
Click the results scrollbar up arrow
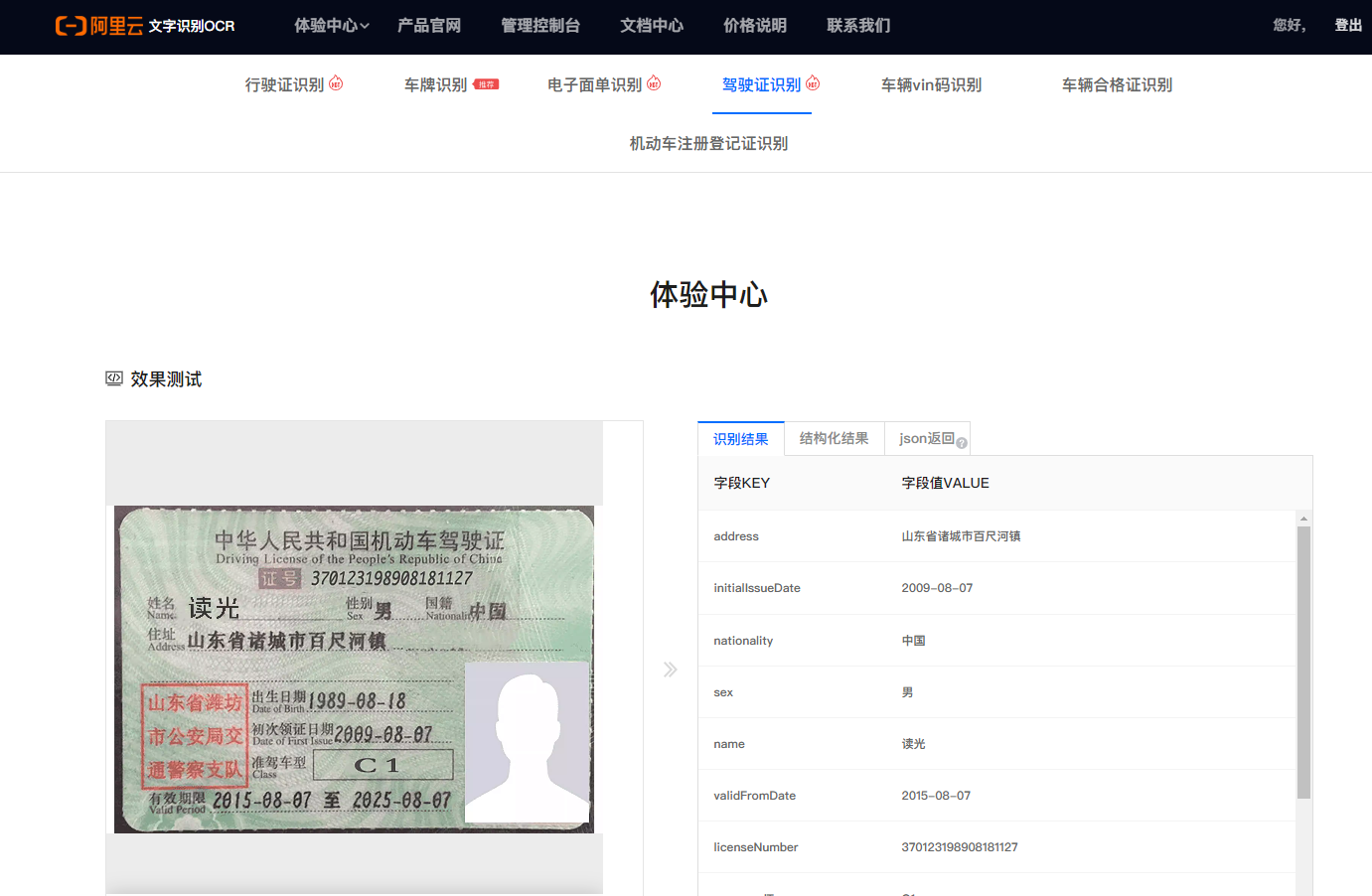click(1303, 519)
